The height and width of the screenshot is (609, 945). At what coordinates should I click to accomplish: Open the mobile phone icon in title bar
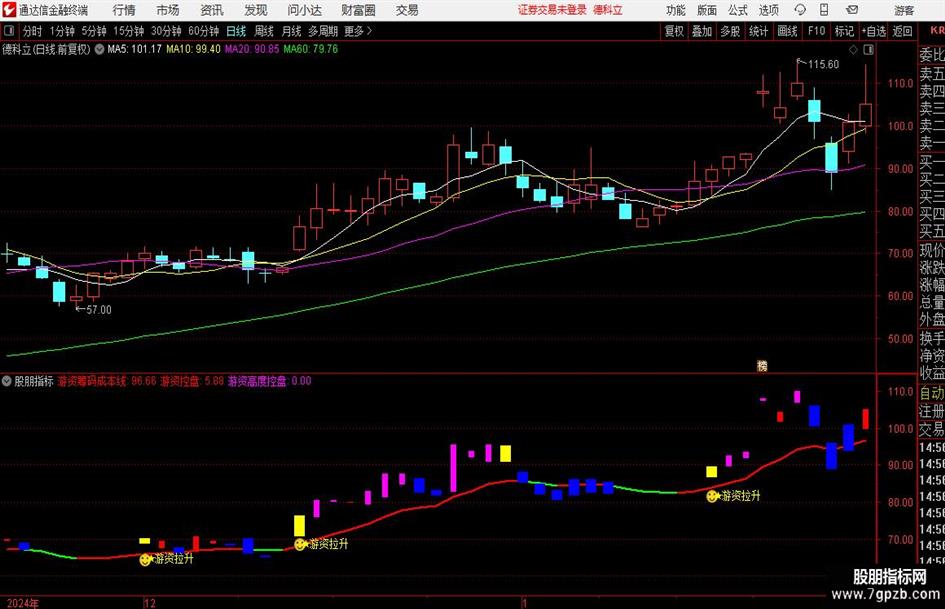tap(824, 10)
